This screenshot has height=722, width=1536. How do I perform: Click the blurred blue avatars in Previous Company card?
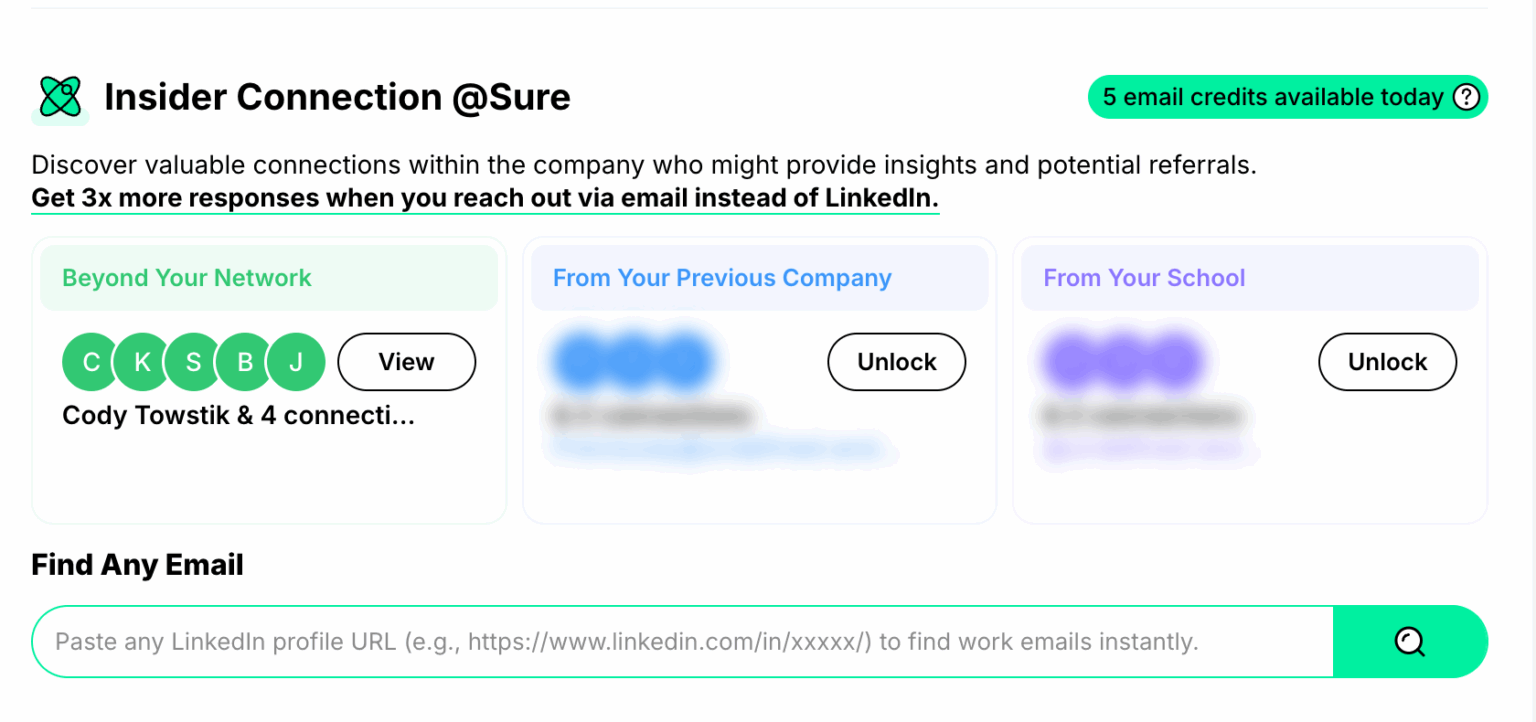coord(634,362)
